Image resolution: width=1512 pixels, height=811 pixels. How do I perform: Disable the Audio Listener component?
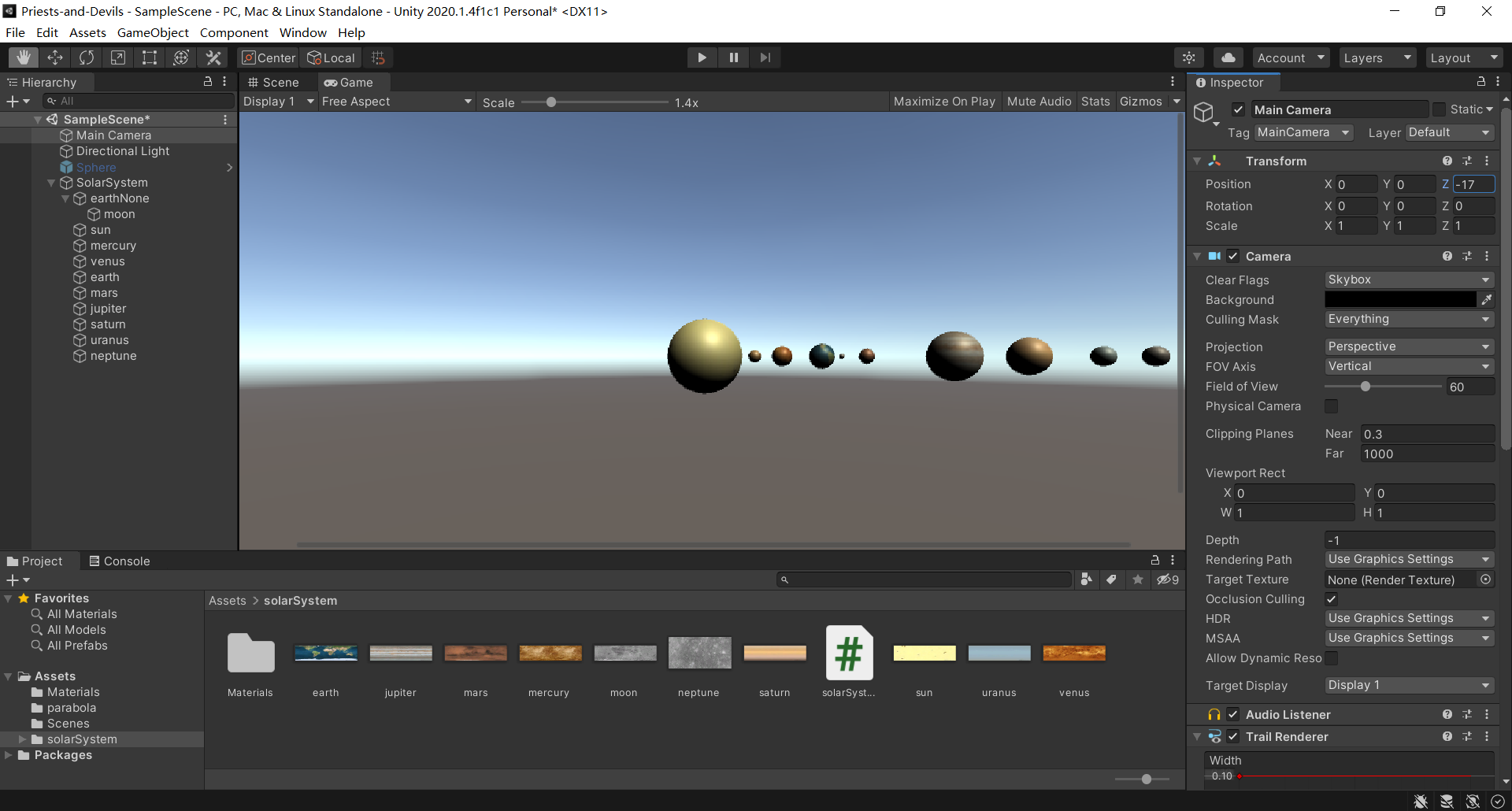click(x=1233, y=714)
